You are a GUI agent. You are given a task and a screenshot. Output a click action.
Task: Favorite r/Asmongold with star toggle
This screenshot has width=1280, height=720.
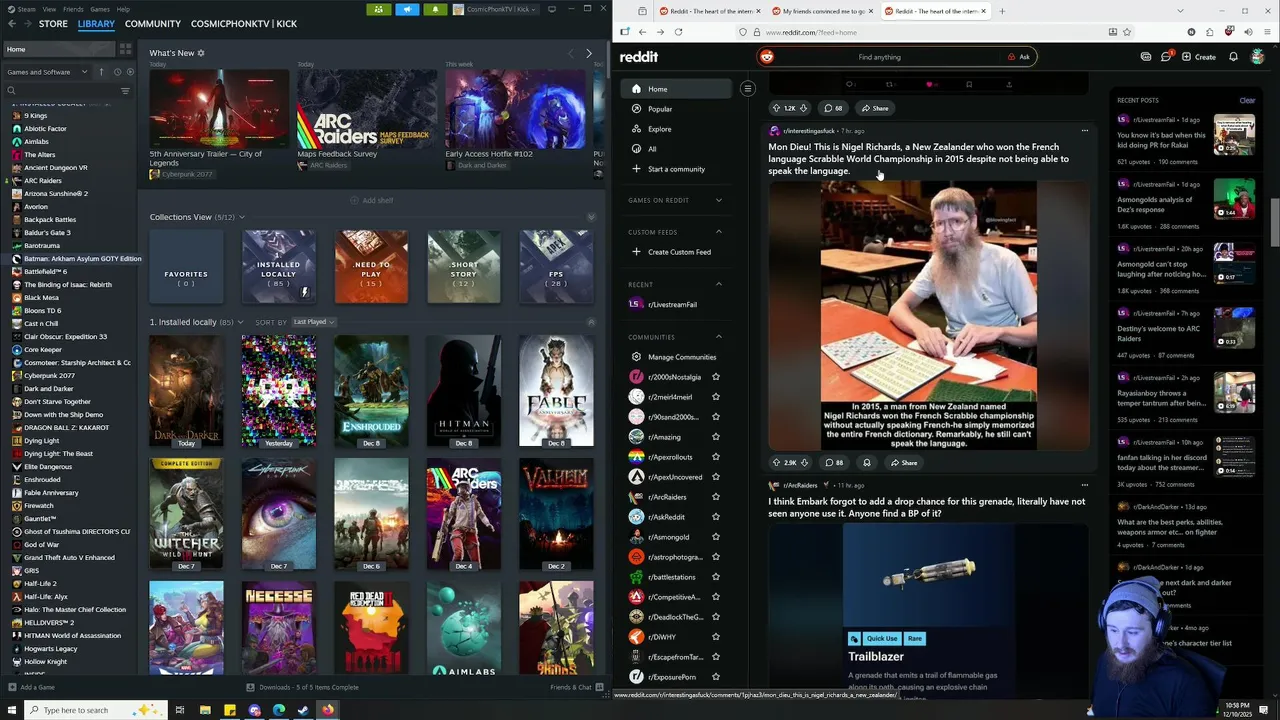pos(715,537)
